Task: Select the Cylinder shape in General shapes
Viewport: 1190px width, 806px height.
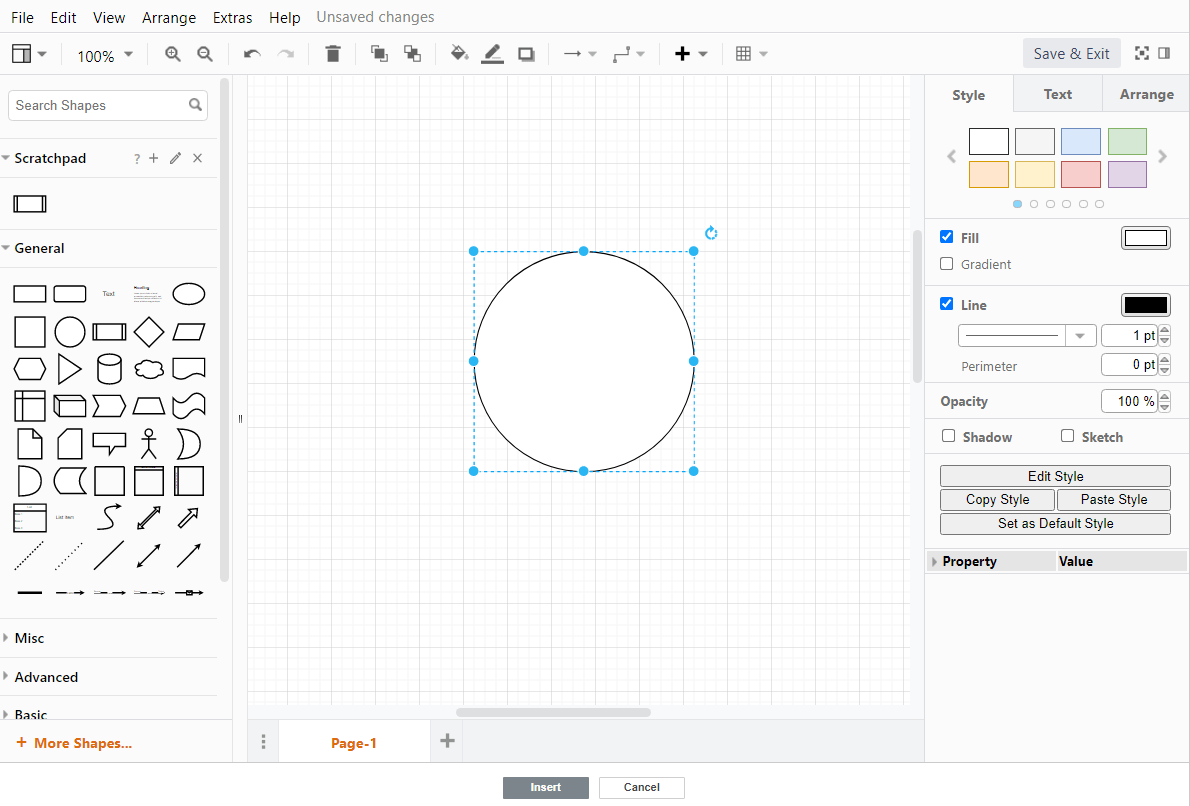Action: tap(109, 368)
